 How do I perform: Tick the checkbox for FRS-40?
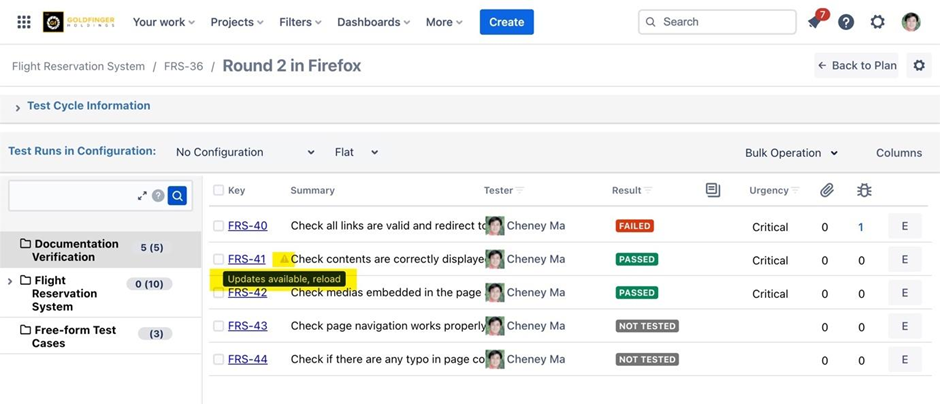pos(218,226)
